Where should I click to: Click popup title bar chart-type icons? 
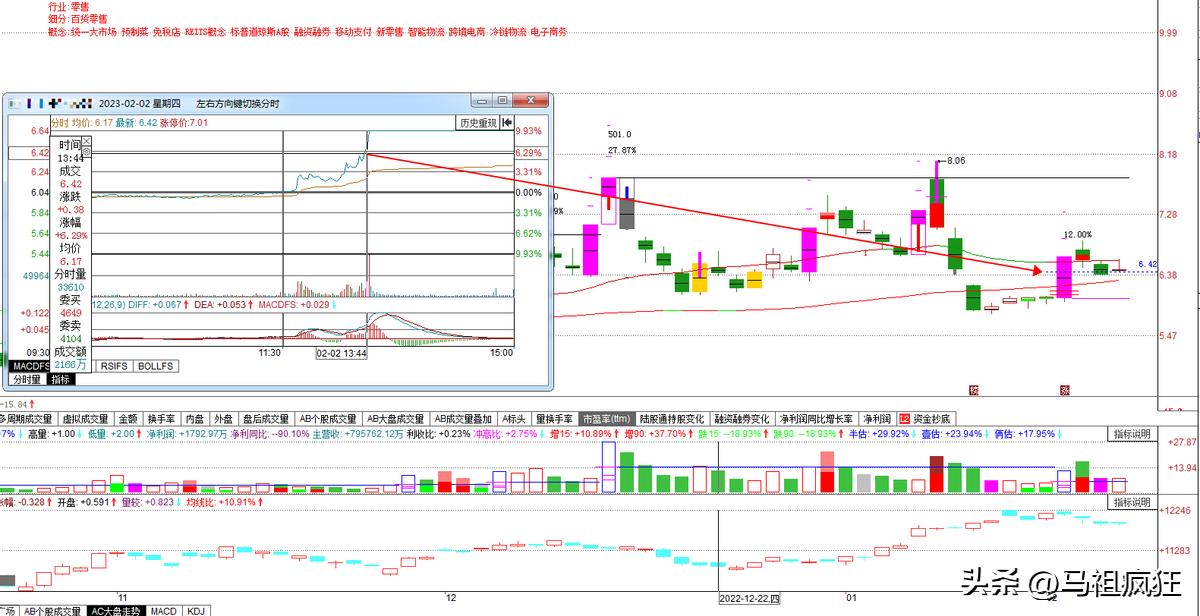point(52,102)
